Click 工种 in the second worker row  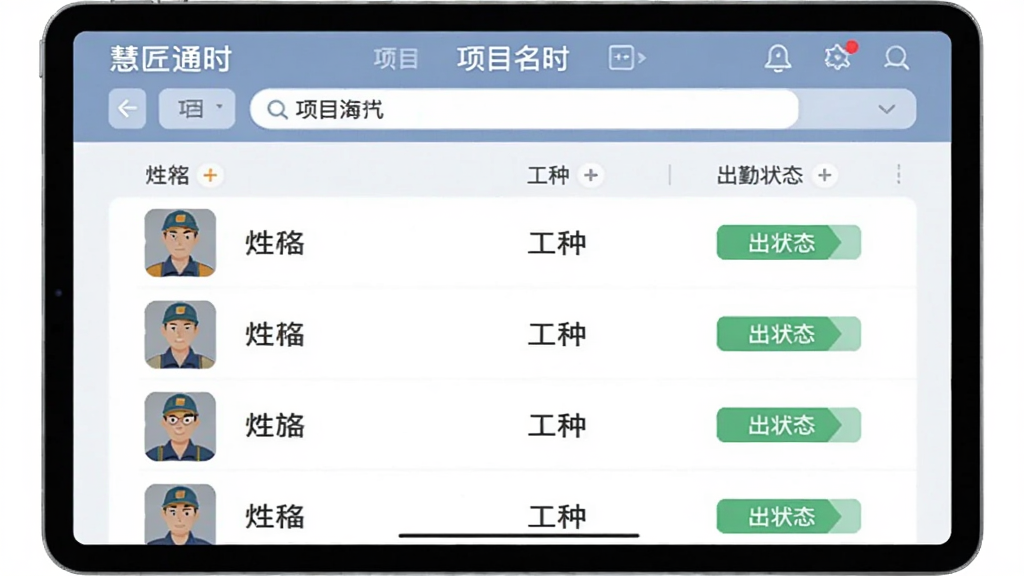(557, 334)
